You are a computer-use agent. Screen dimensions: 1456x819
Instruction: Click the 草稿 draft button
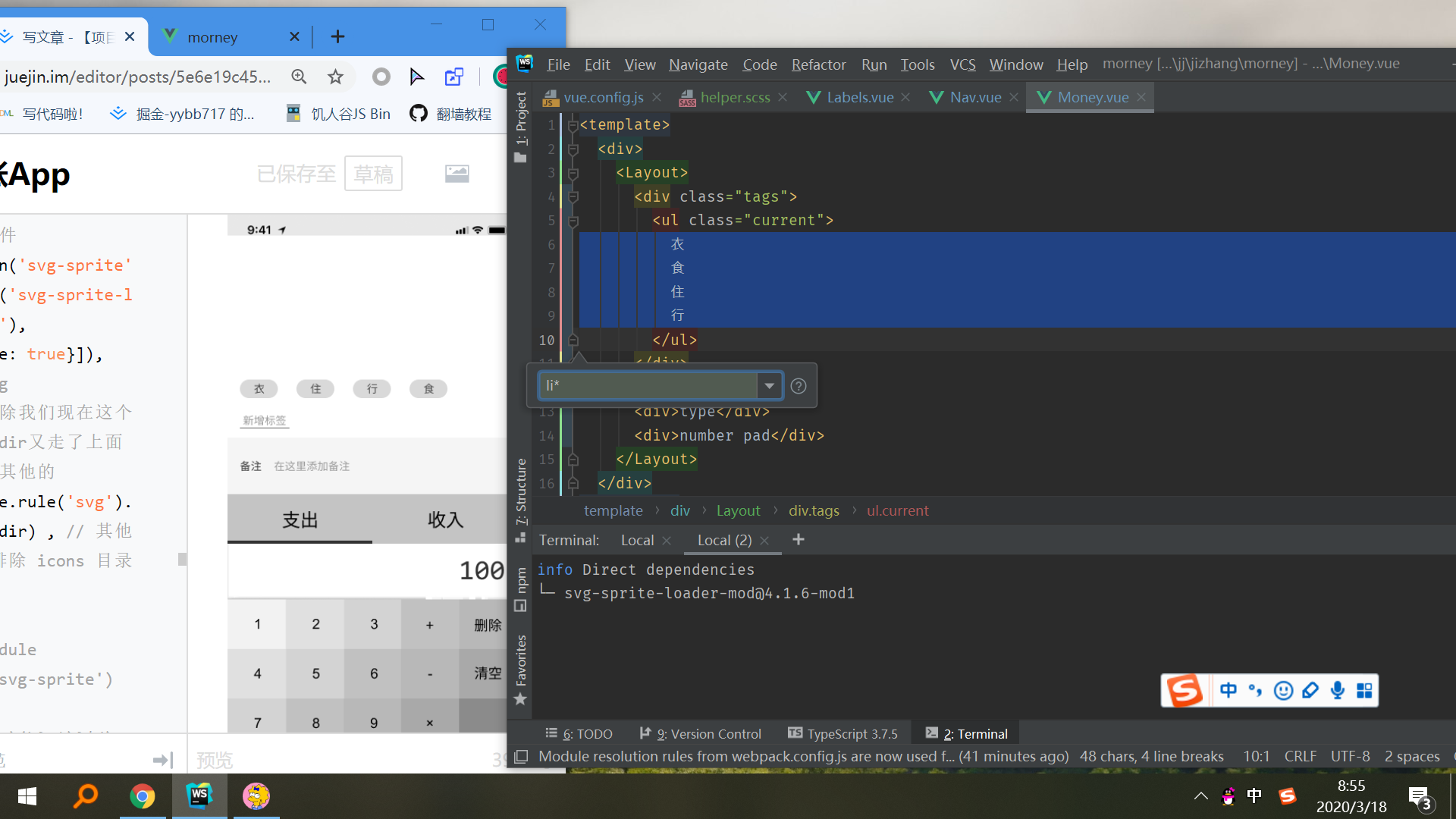[373, 174]
